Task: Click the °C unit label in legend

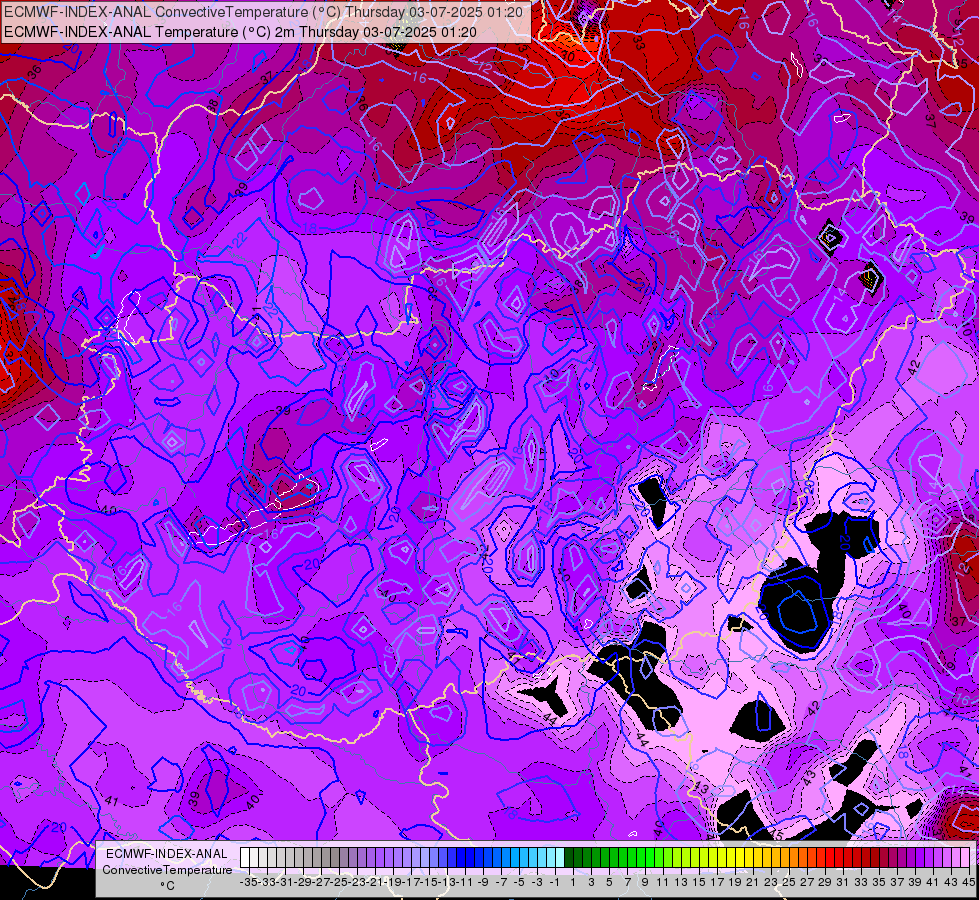Action: point(167,886)
